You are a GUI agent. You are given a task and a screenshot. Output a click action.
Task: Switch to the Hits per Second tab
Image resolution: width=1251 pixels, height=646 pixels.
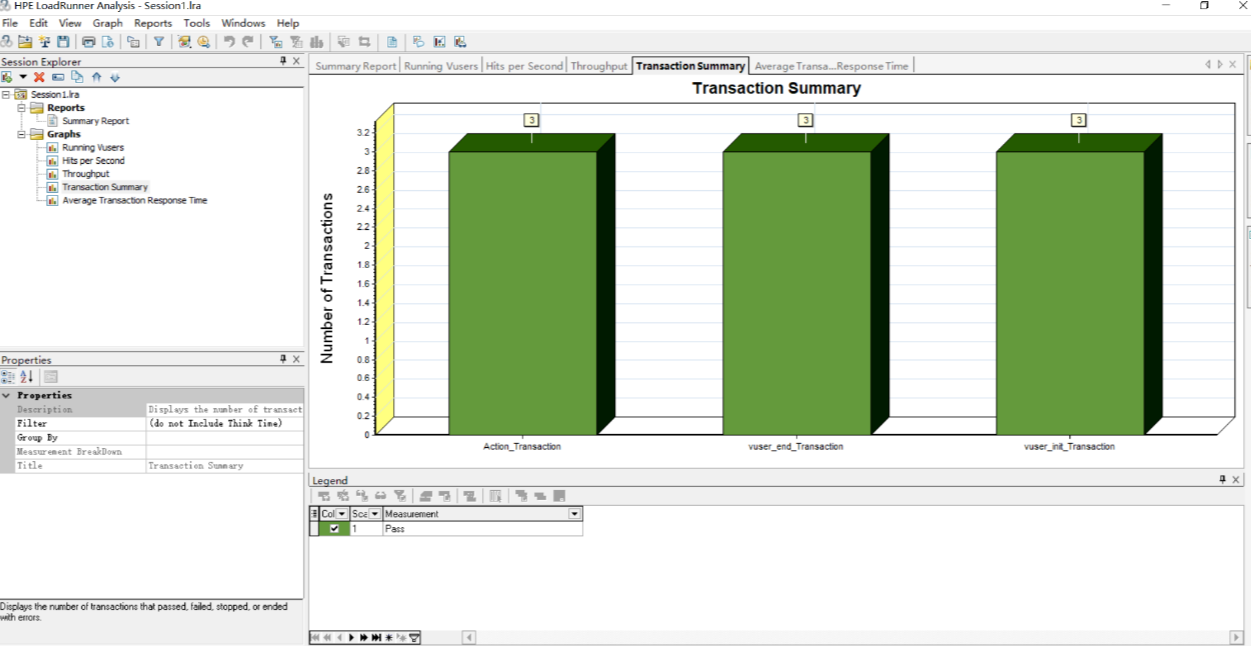524,66
